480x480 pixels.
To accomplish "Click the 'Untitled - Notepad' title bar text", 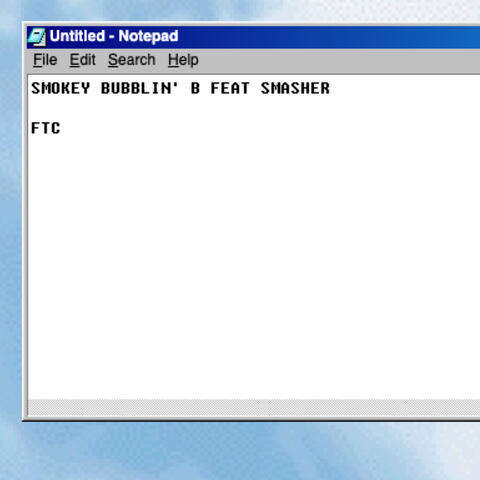I will pos(114,36).
